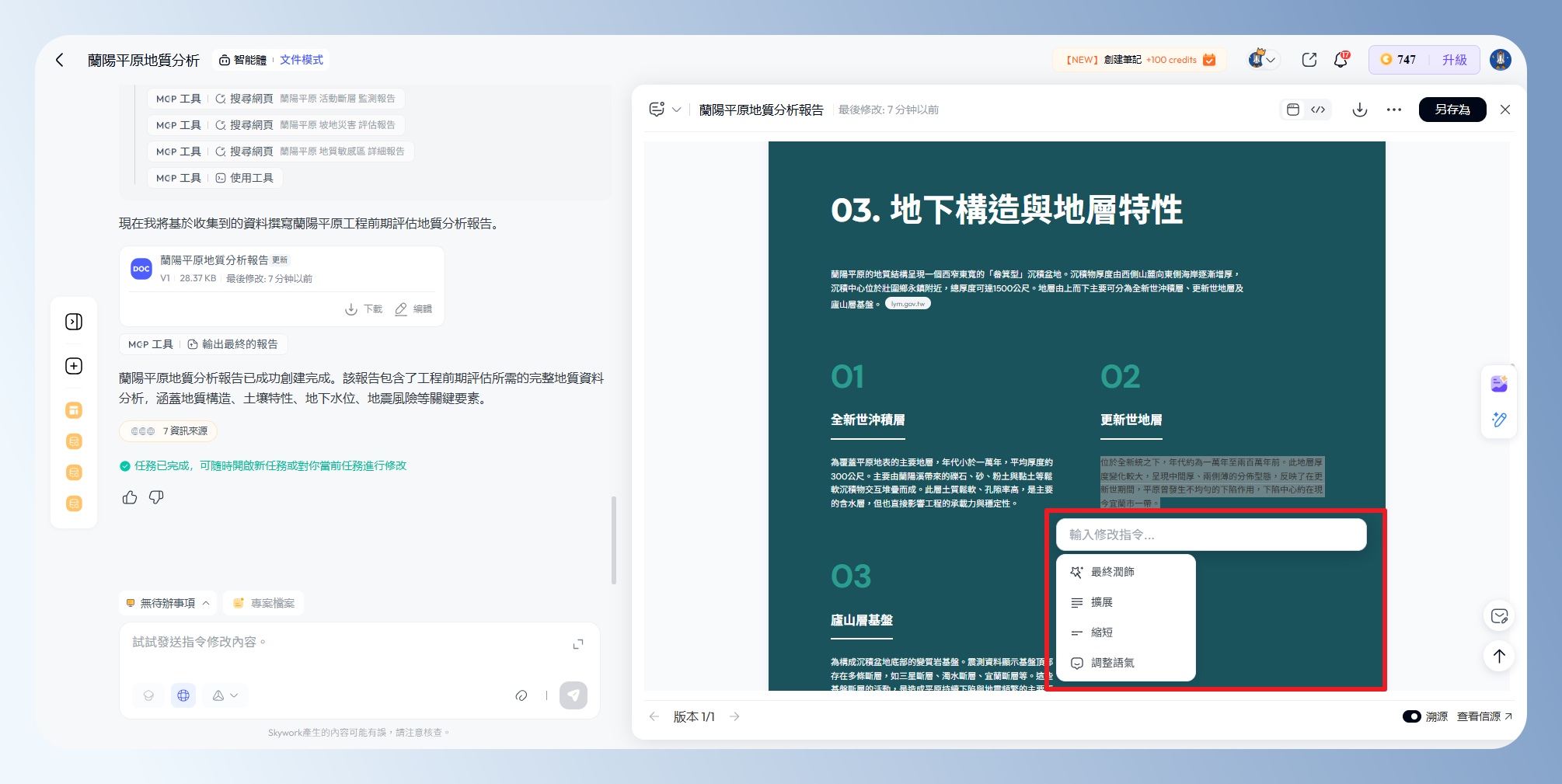Choose 調整語氣 from the edit menu
This screenshot has height=784, width=1562.
[x=1112, y=663]
